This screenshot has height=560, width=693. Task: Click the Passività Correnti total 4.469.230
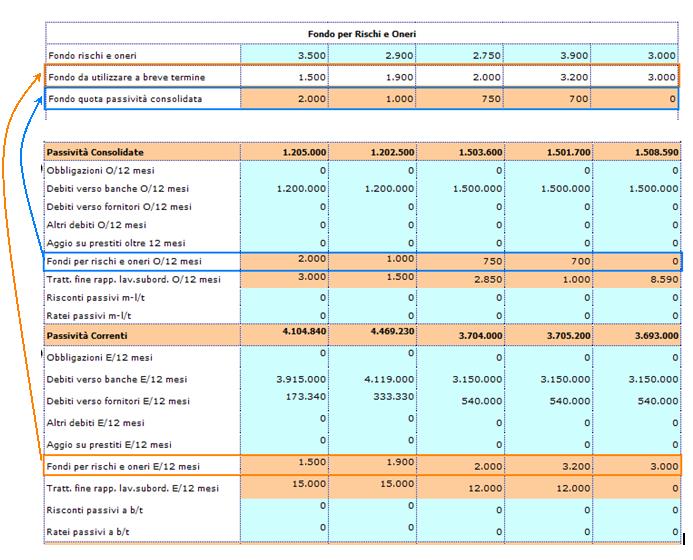pyautogui.click(x=392, y=331)
